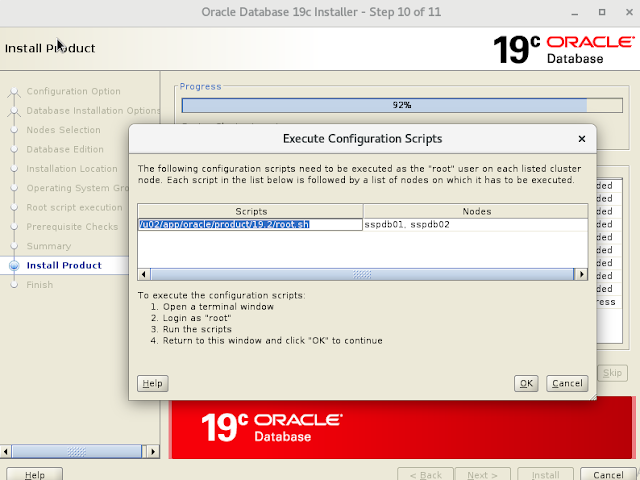Click the Back button in installer
The height and width of the screenshot is (480, 640).
click(425, 475)
